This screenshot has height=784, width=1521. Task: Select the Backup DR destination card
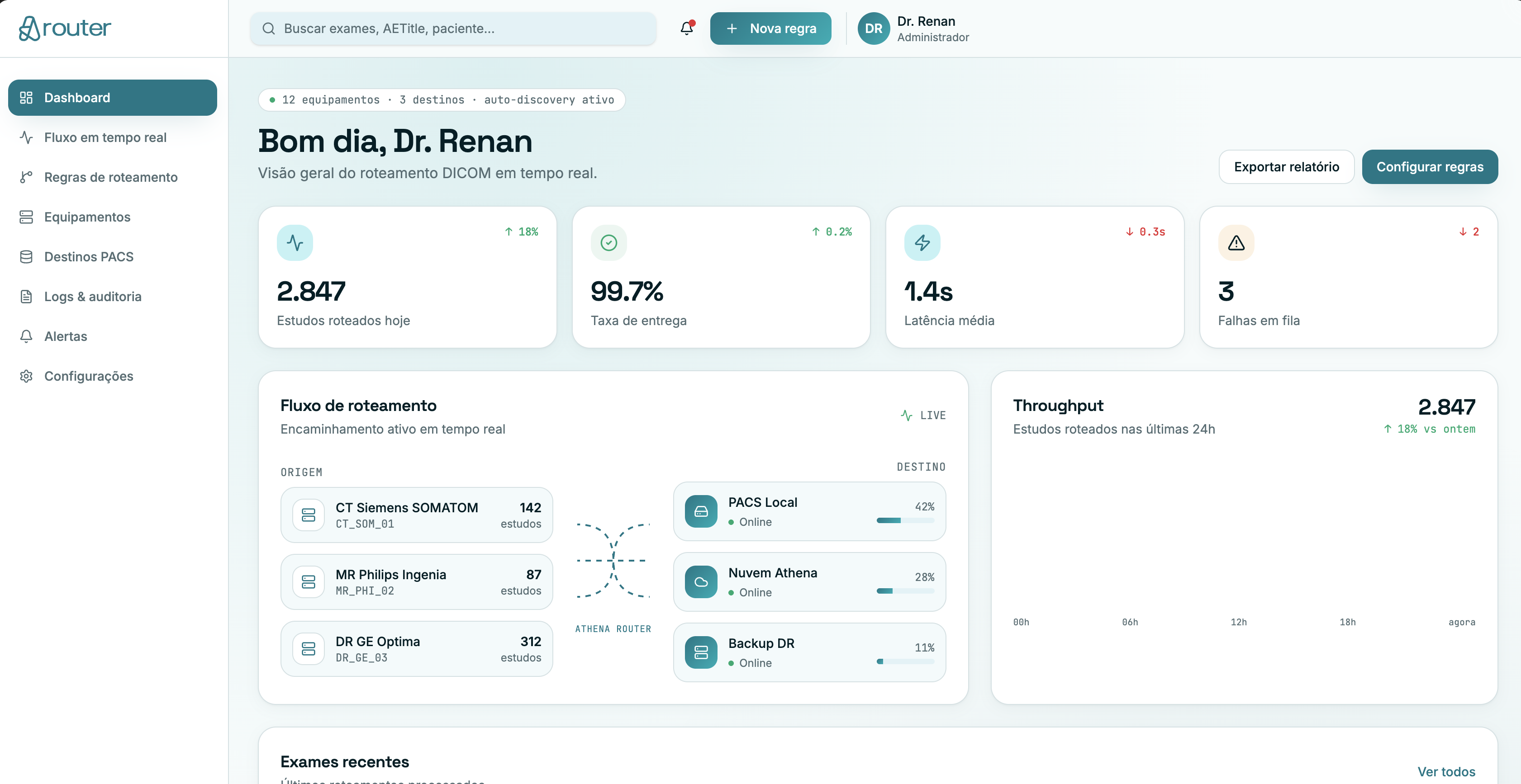click(809, 652)
